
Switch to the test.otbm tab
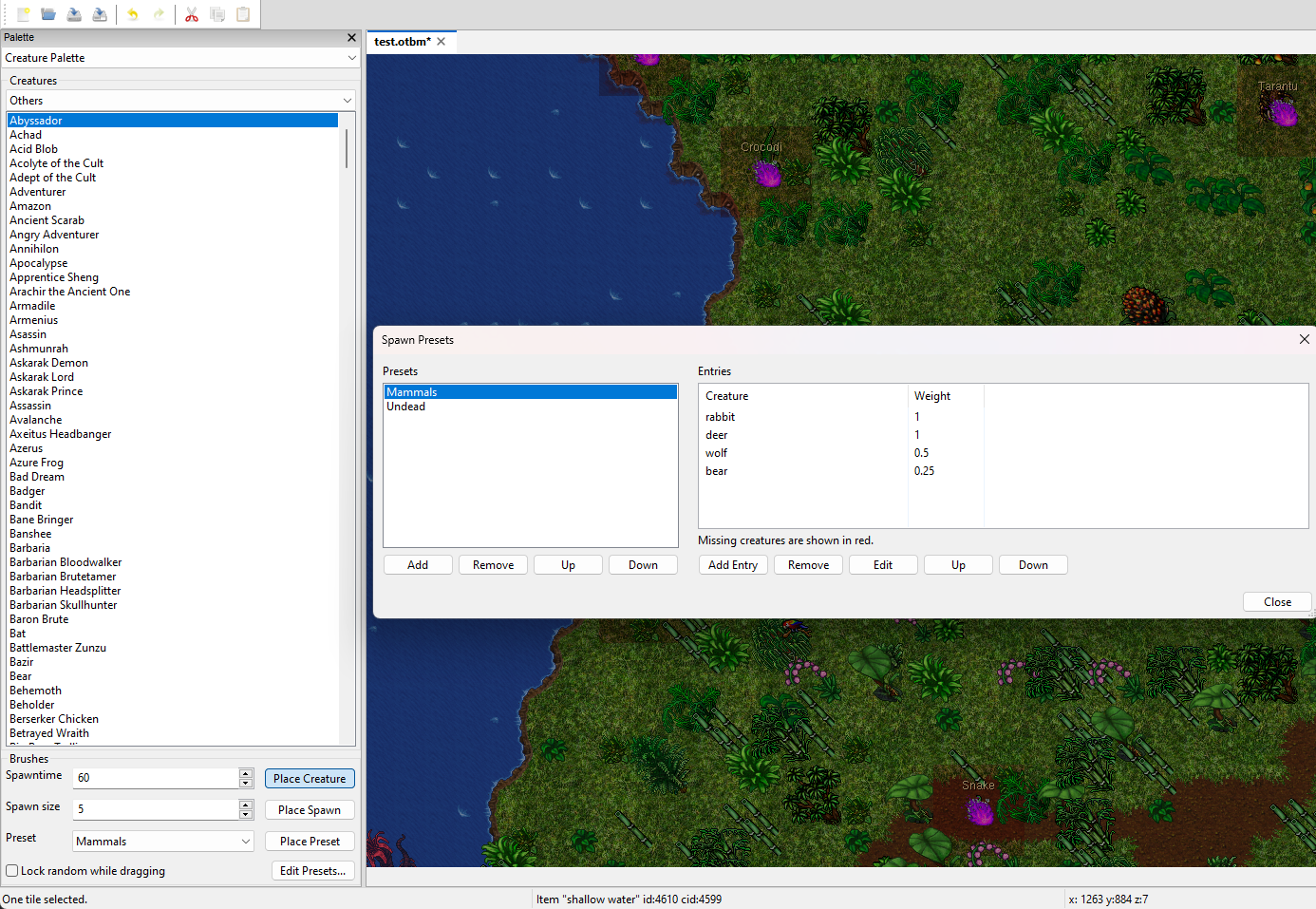pos(402,42)
